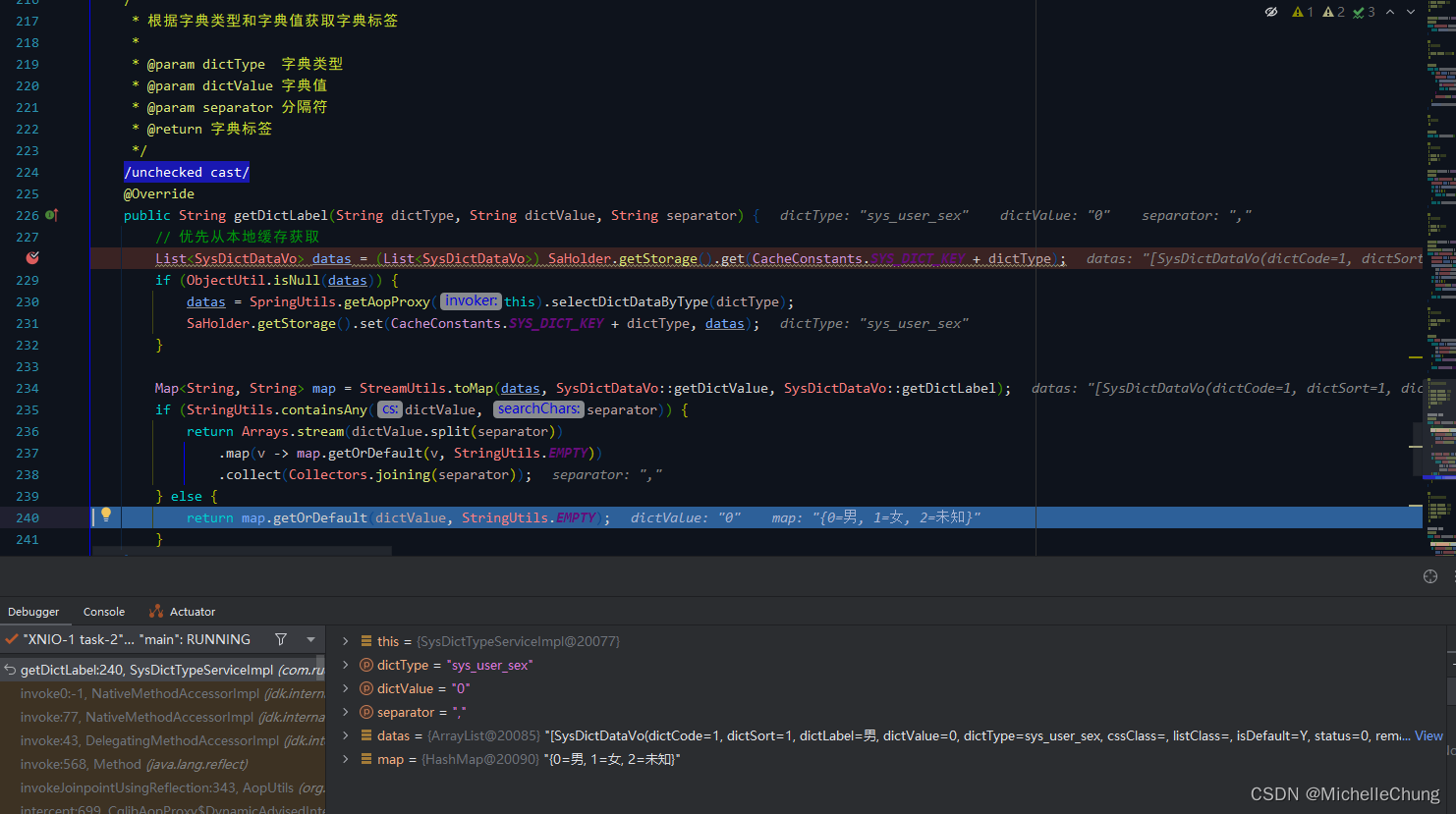Click the find-in-code target icon below the editor
1456x814 pixels.
pyautogui.click(x=1430, y=576)
